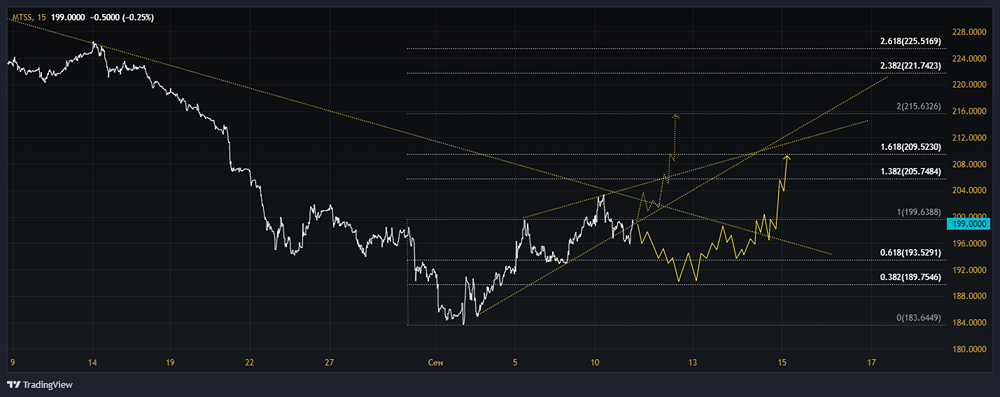This screenshot has height=397, width=1000.
Task: Click the 184.0000 price axis label
Action: [x=969, y=322]
